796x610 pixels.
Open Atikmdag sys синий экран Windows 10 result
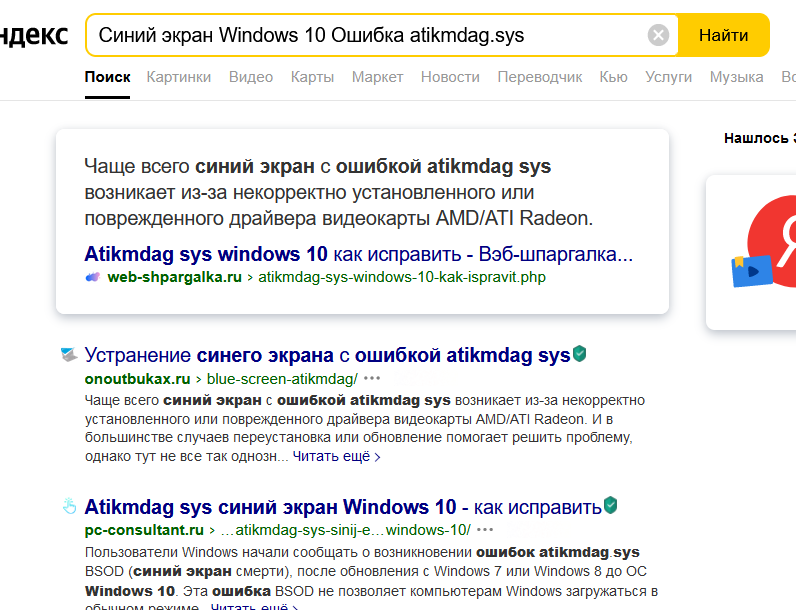coord(343,507)
